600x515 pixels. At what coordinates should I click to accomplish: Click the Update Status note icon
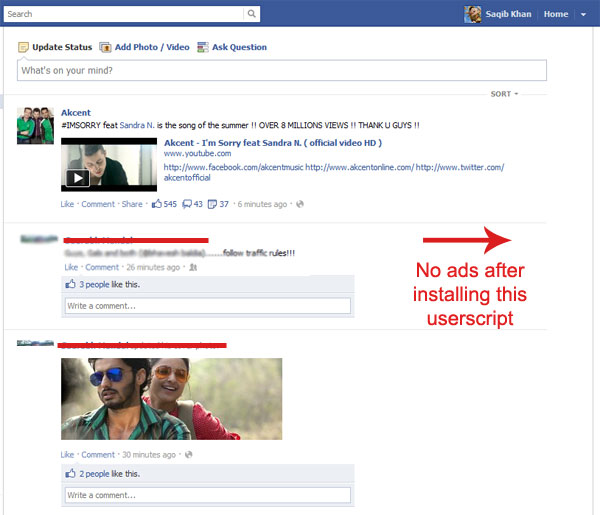tap(23, 47)
